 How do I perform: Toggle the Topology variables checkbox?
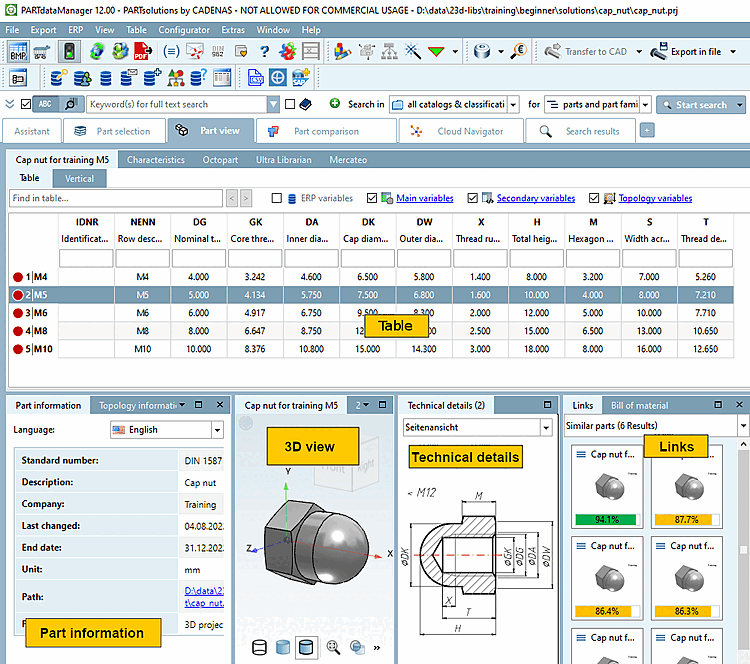(x=595, y=199)
